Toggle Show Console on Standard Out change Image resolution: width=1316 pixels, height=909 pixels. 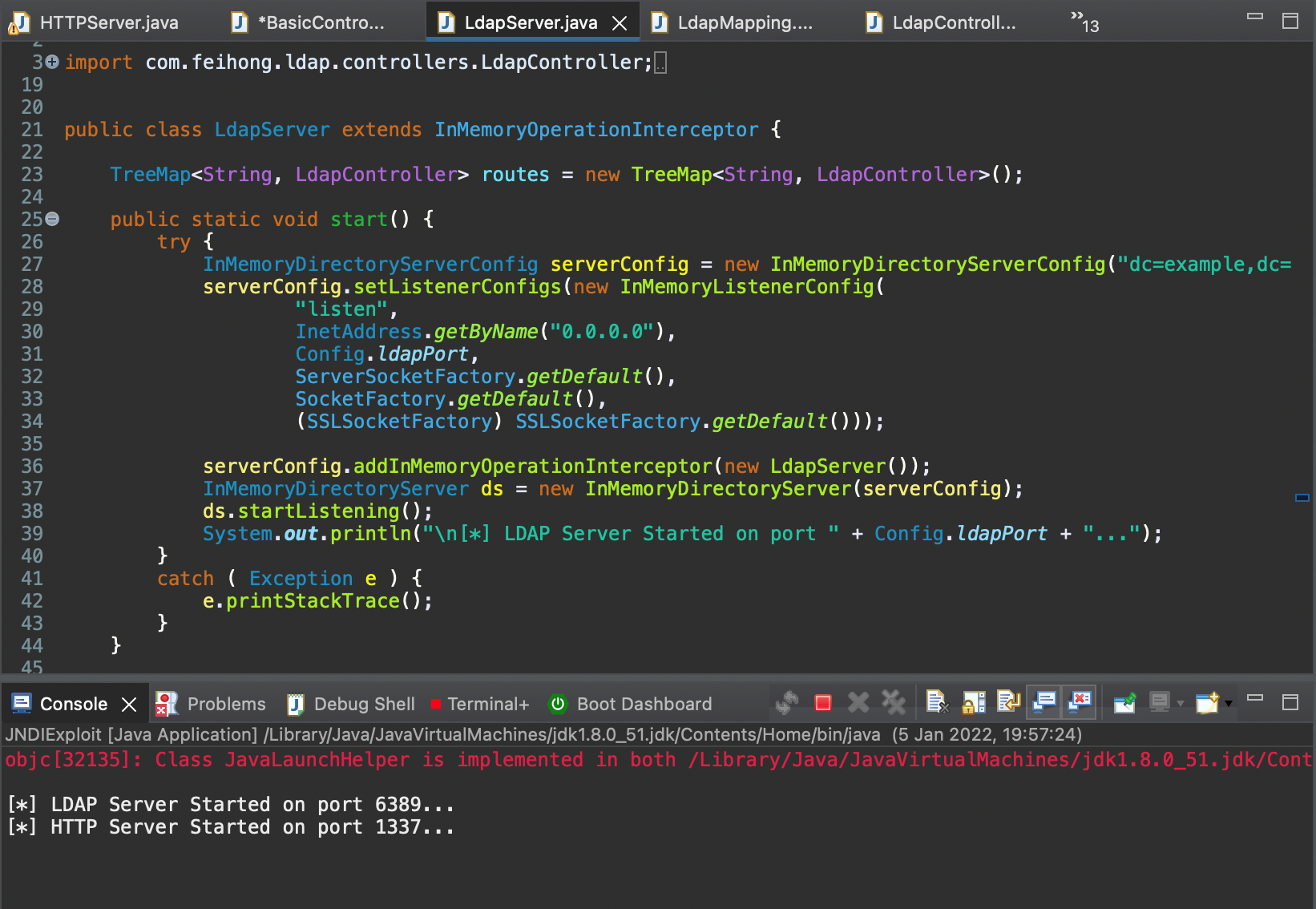pyautogui.click(x=1044, y=702)
